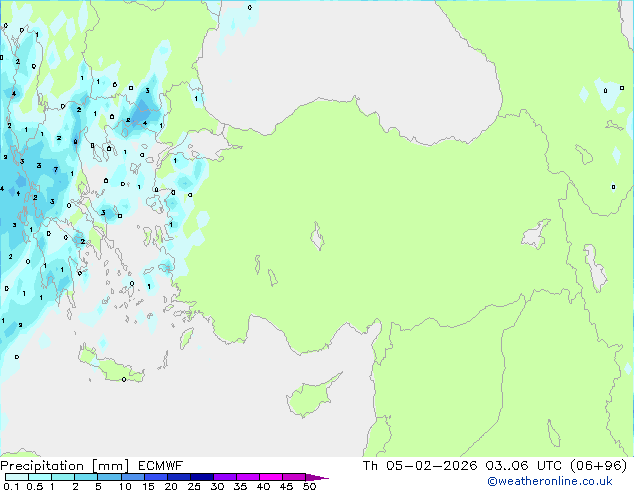The image size is (634, 490).
Task: Click Lake Van in eastern Turkey
Action: coord(536,236)
